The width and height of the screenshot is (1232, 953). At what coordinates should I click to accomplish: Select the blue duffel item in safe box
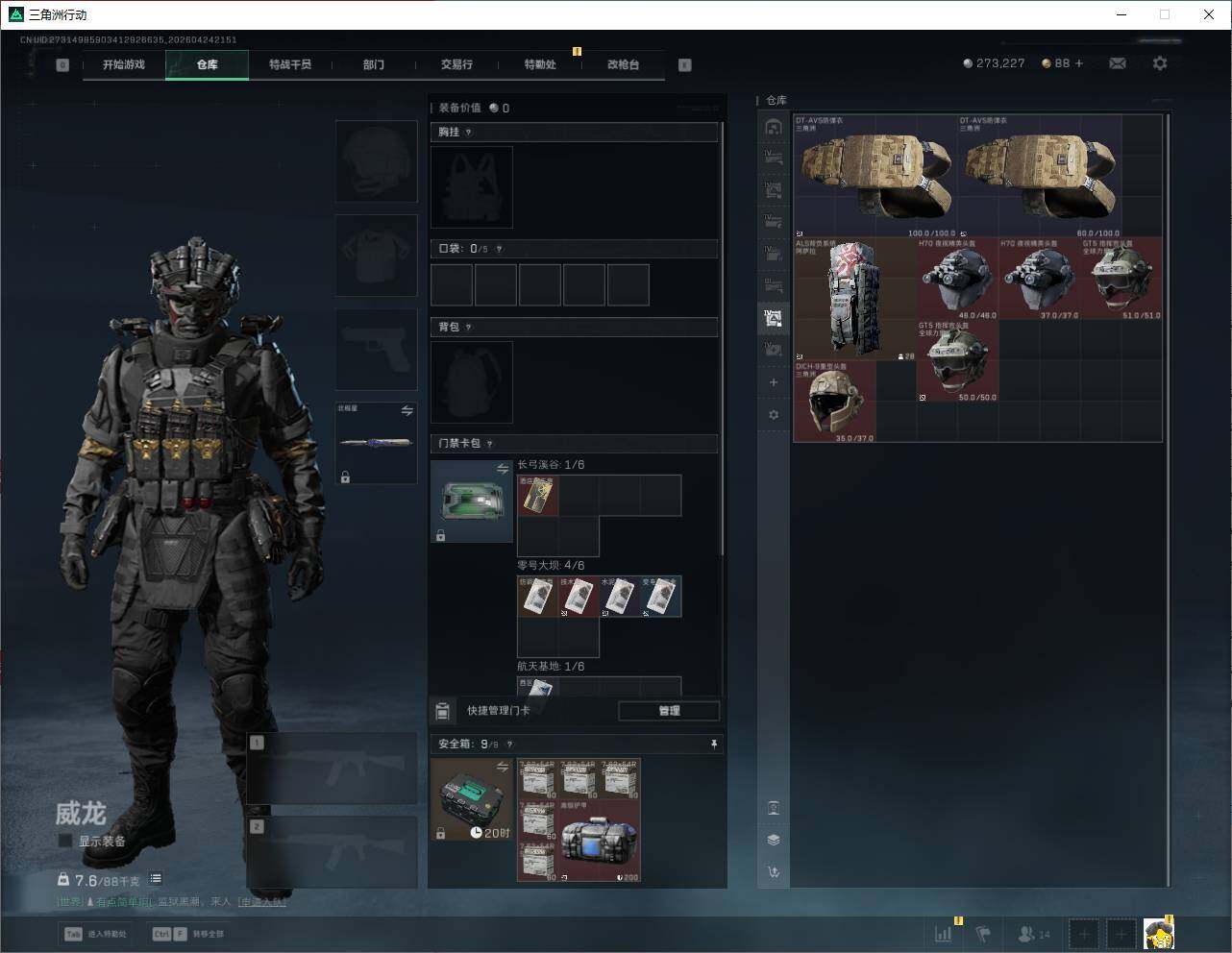click(x=600, y=841)
